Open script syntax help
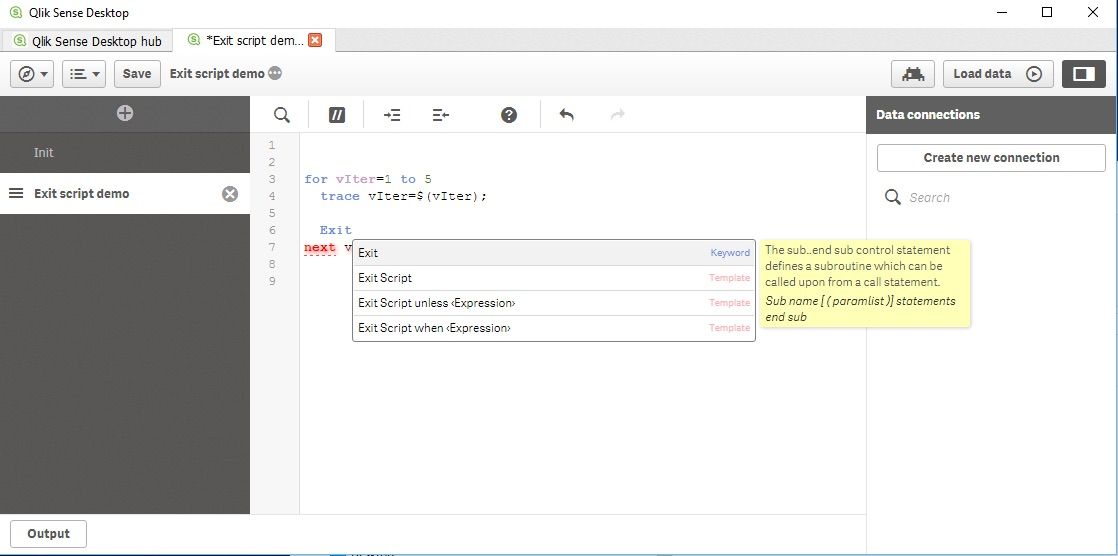This screenshot has height=556, width=1118. pyautogui.click(x=508, y=115)
